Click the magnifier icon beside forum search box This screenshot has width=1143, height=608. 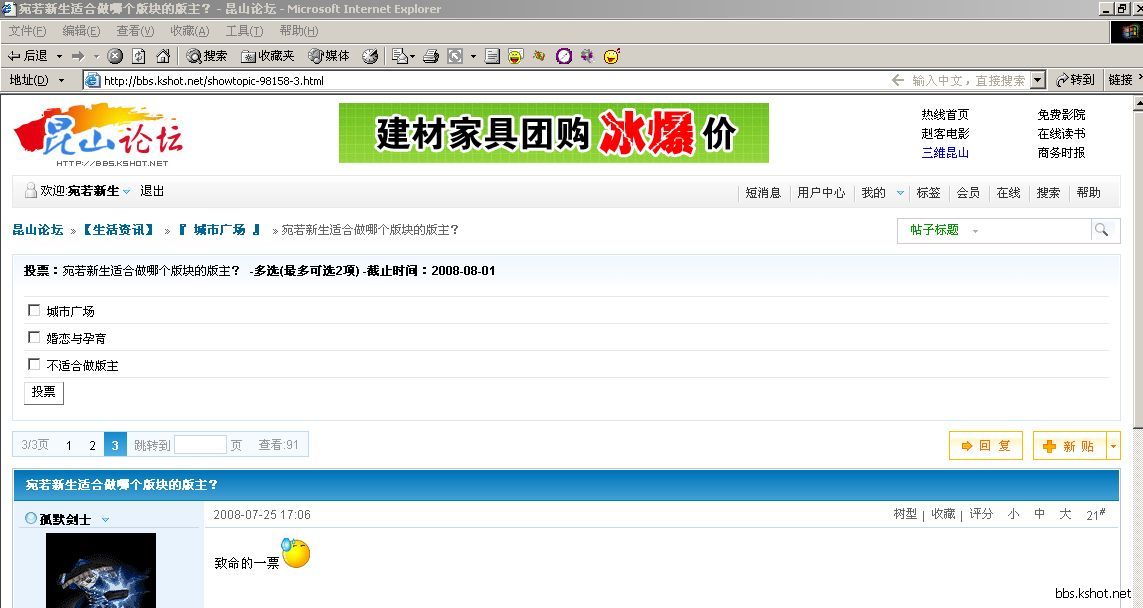[1101, 230]
